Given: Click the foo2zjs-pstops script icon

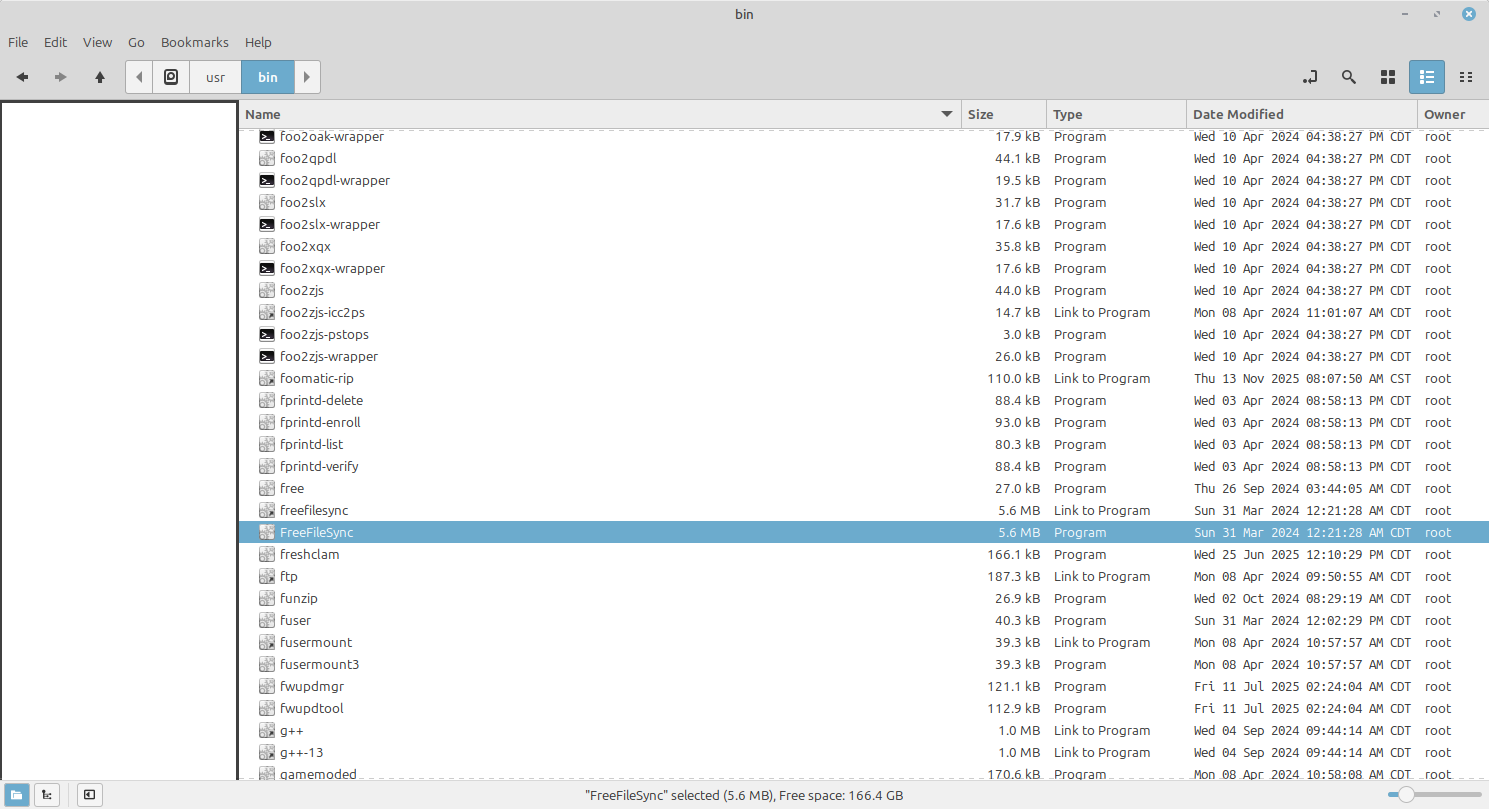Looking at the screenshot, I should 267,334.
